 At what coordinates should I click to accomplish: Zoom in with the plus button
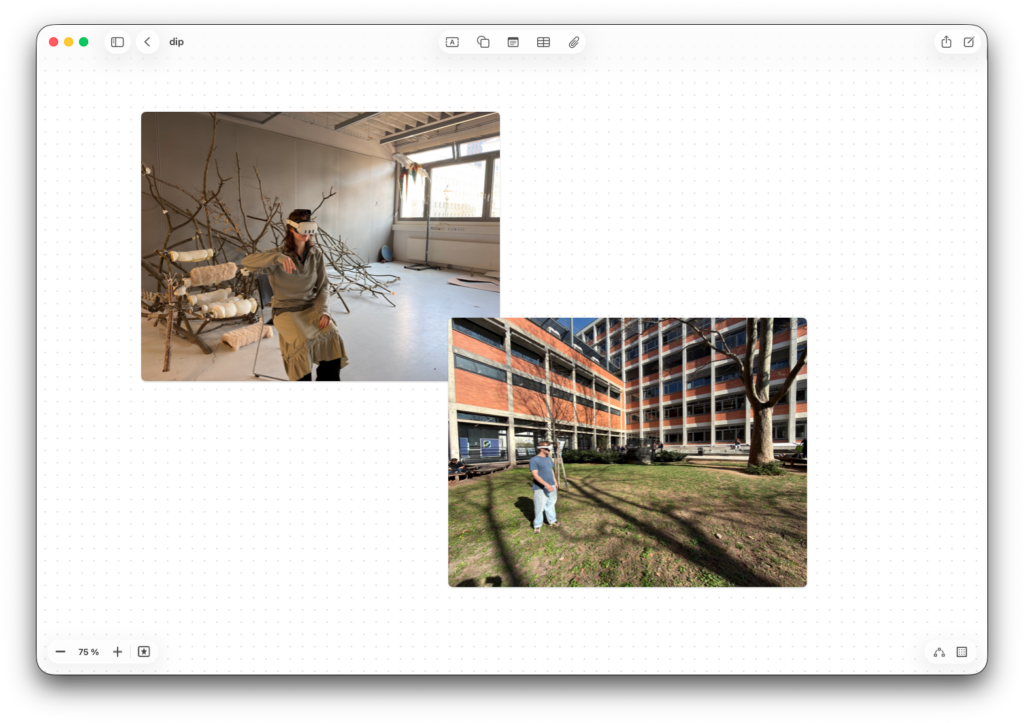point(117,652)
